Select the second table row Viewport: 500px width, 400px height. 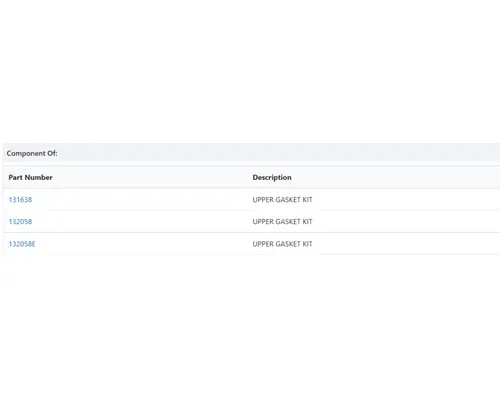pyautogui.click(x=252, y=222)
